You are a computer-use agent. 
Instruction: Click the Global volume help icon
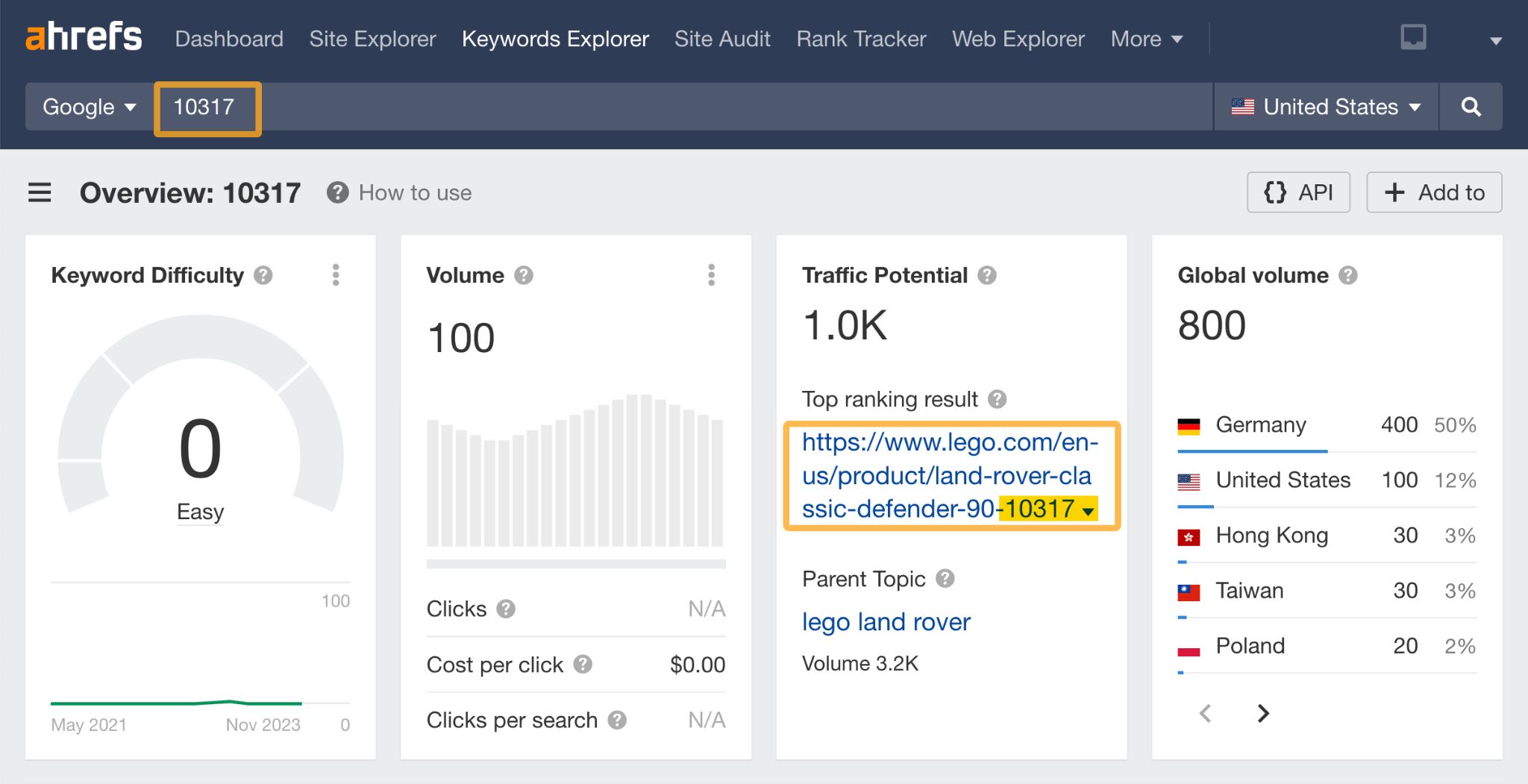pos(1349,275)
